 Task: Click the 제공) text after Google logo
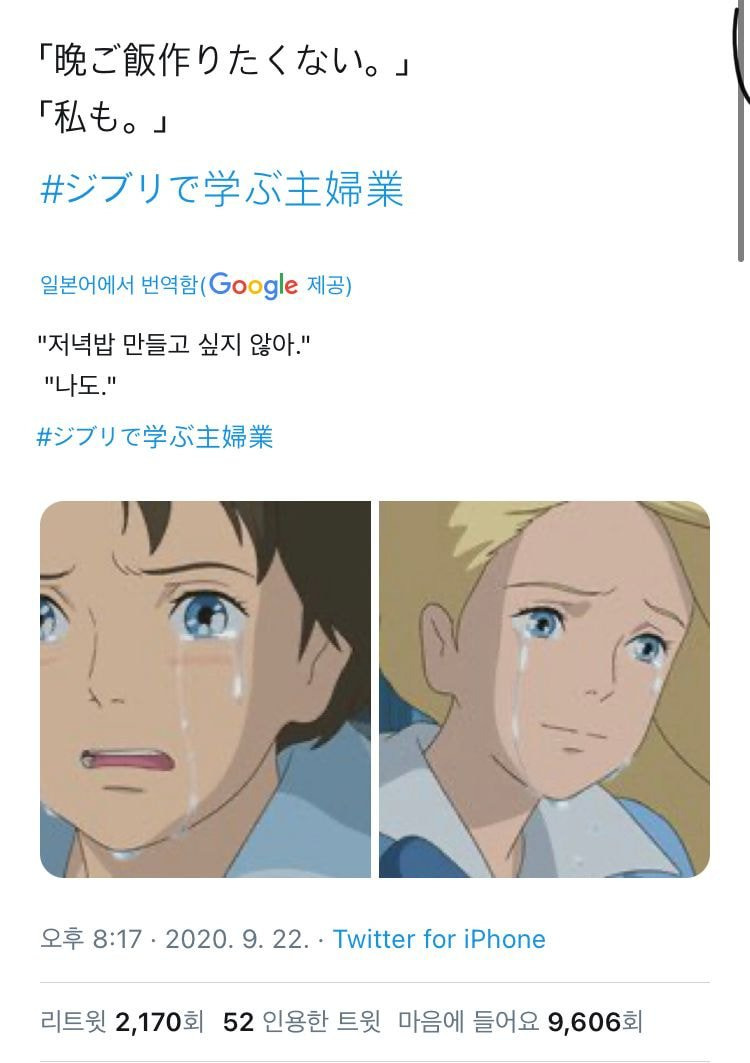click(x=329, y=285)
